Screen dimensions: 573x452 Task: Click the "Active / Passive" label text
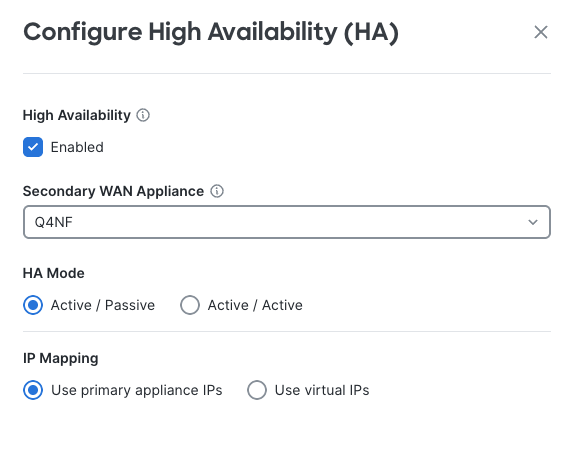(103, 305)
